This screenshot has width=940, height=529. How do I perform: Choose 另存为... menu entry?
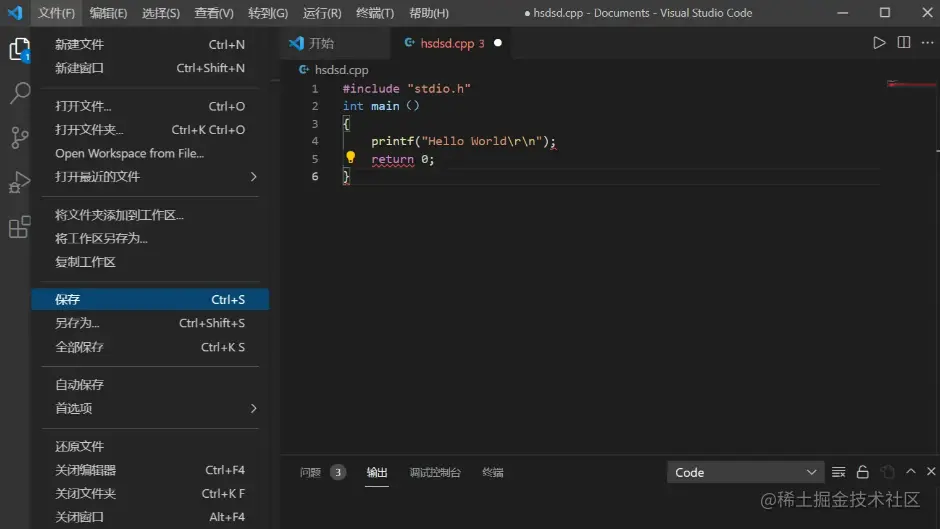click(150, 323)
